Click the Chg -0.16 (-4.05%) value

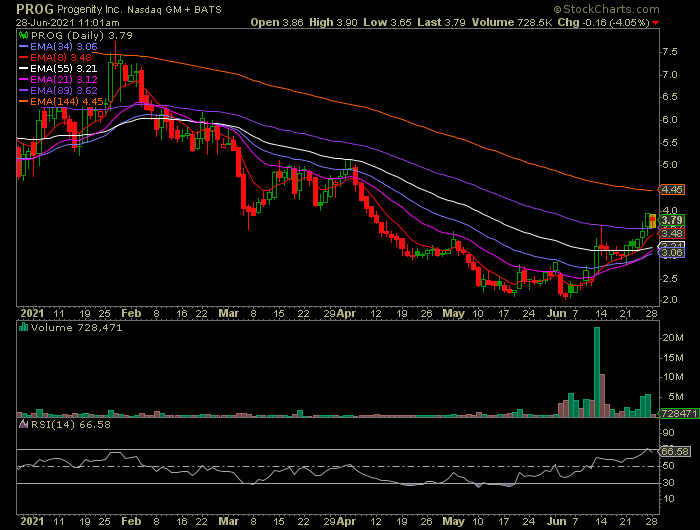pyautogui.click(x=604, y=22)
